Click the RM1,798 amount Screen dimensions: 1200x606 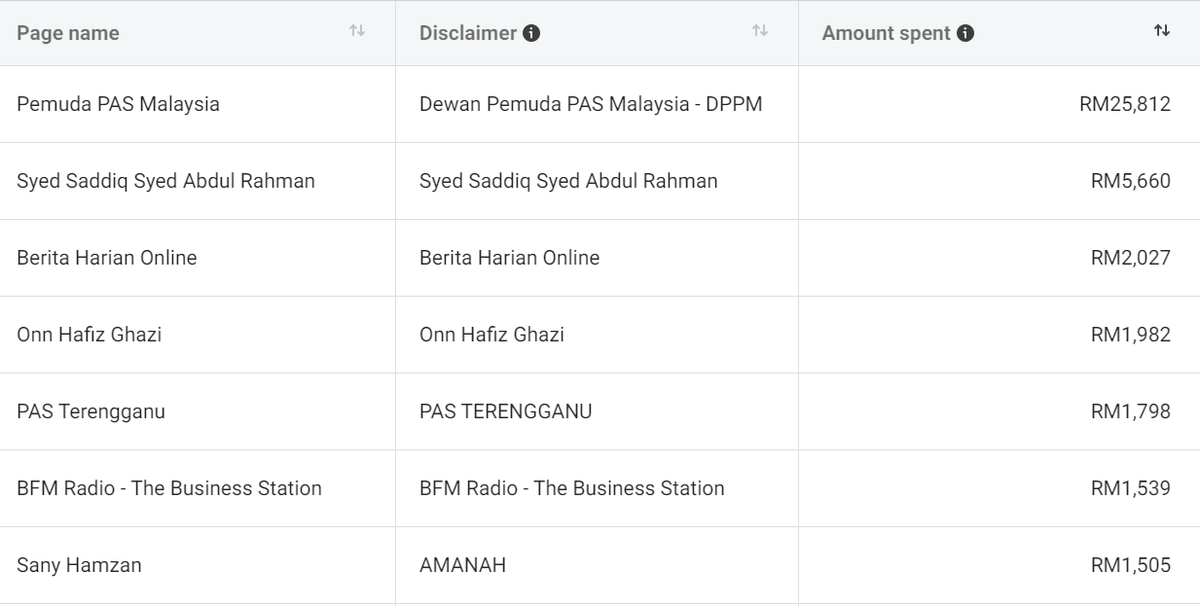(1131, 412)
